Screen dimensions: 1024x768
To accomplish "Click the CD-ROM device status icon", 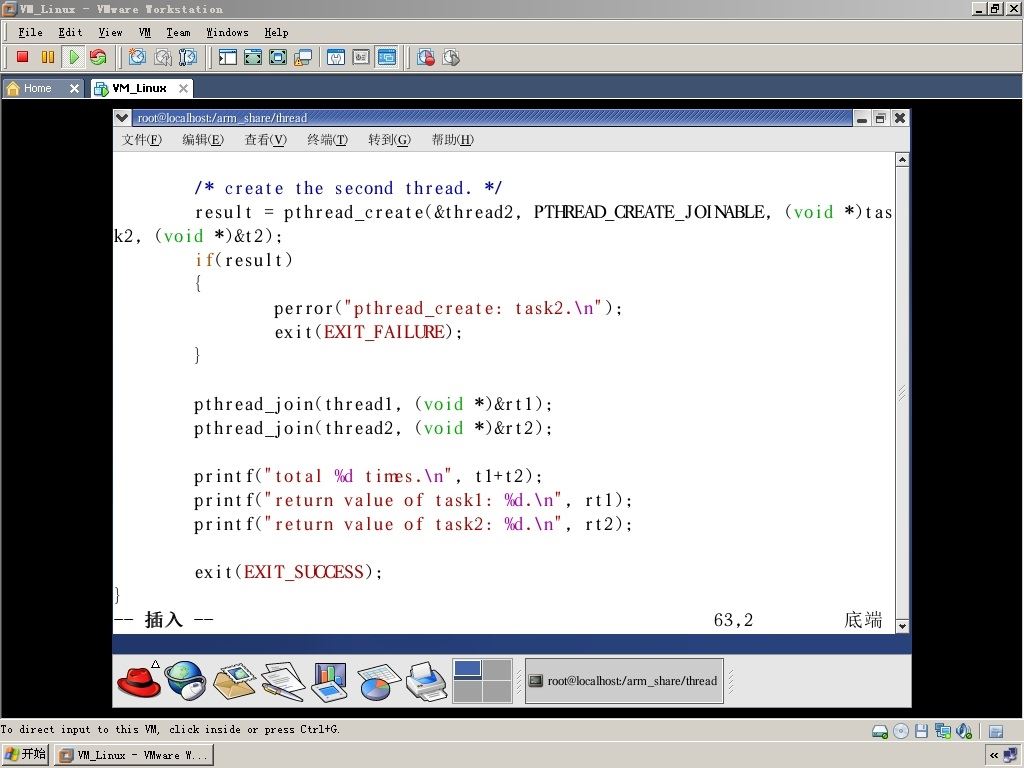I will click(901, 731).
